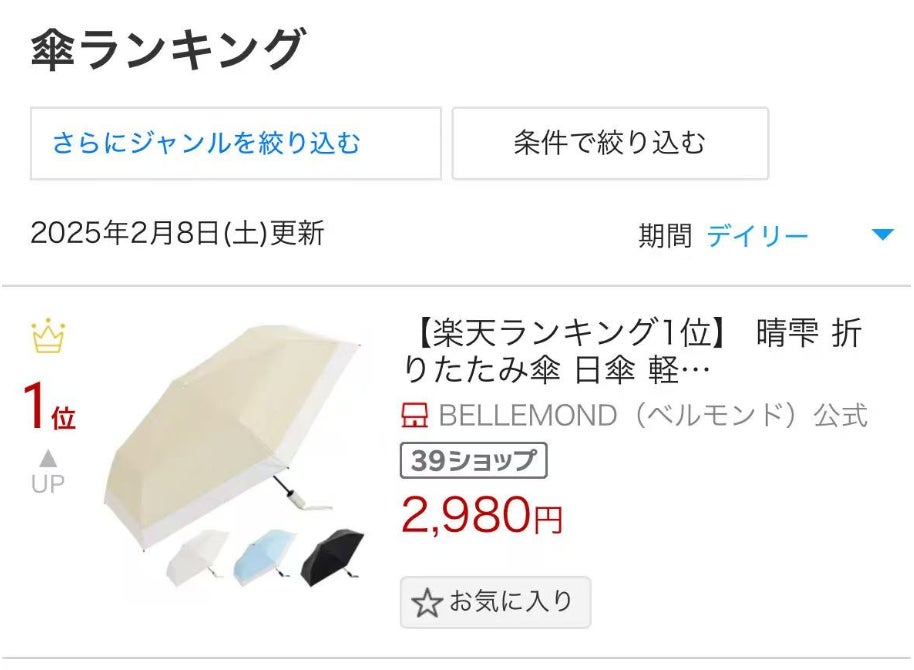Click the red shop icon beside BELLEMOND
This screenshot has width=914, height=670.
[415, 416]
